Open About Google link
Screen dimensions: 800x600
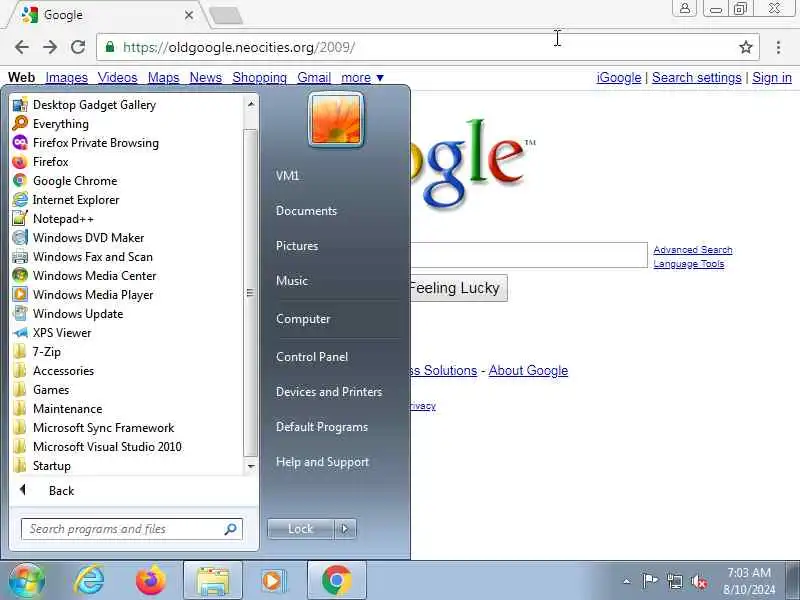coord(528,370)
